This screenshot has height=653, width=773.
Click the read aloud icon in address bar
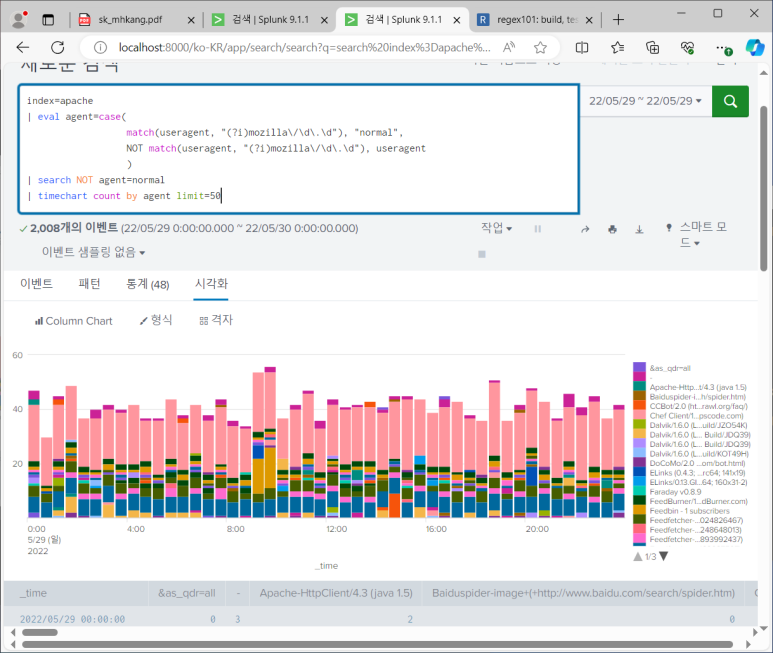tap(509, 47)
